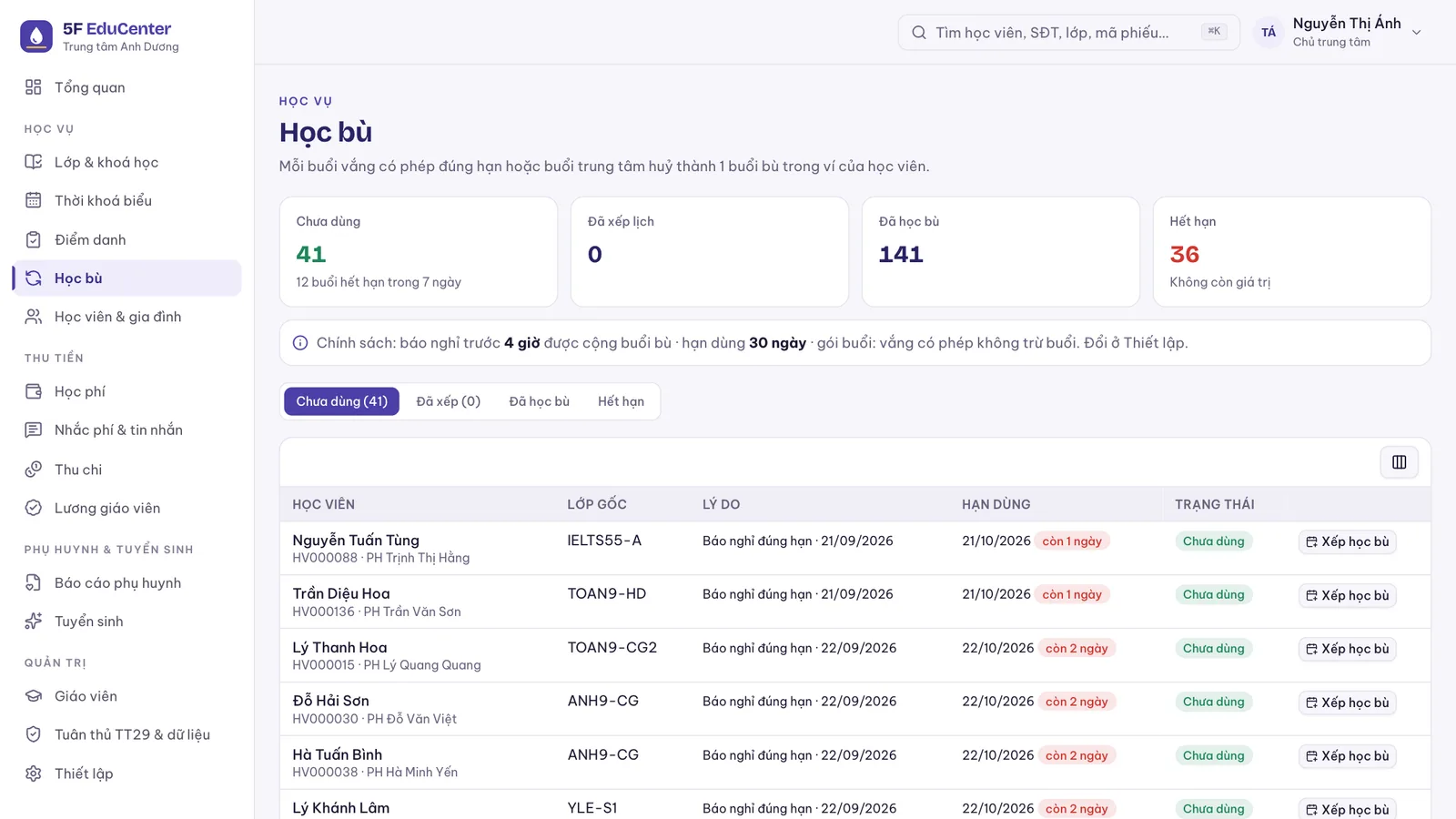Open Lương giáo viên check-circle icon
The image size is (1456, 819).
click(34, 508)
